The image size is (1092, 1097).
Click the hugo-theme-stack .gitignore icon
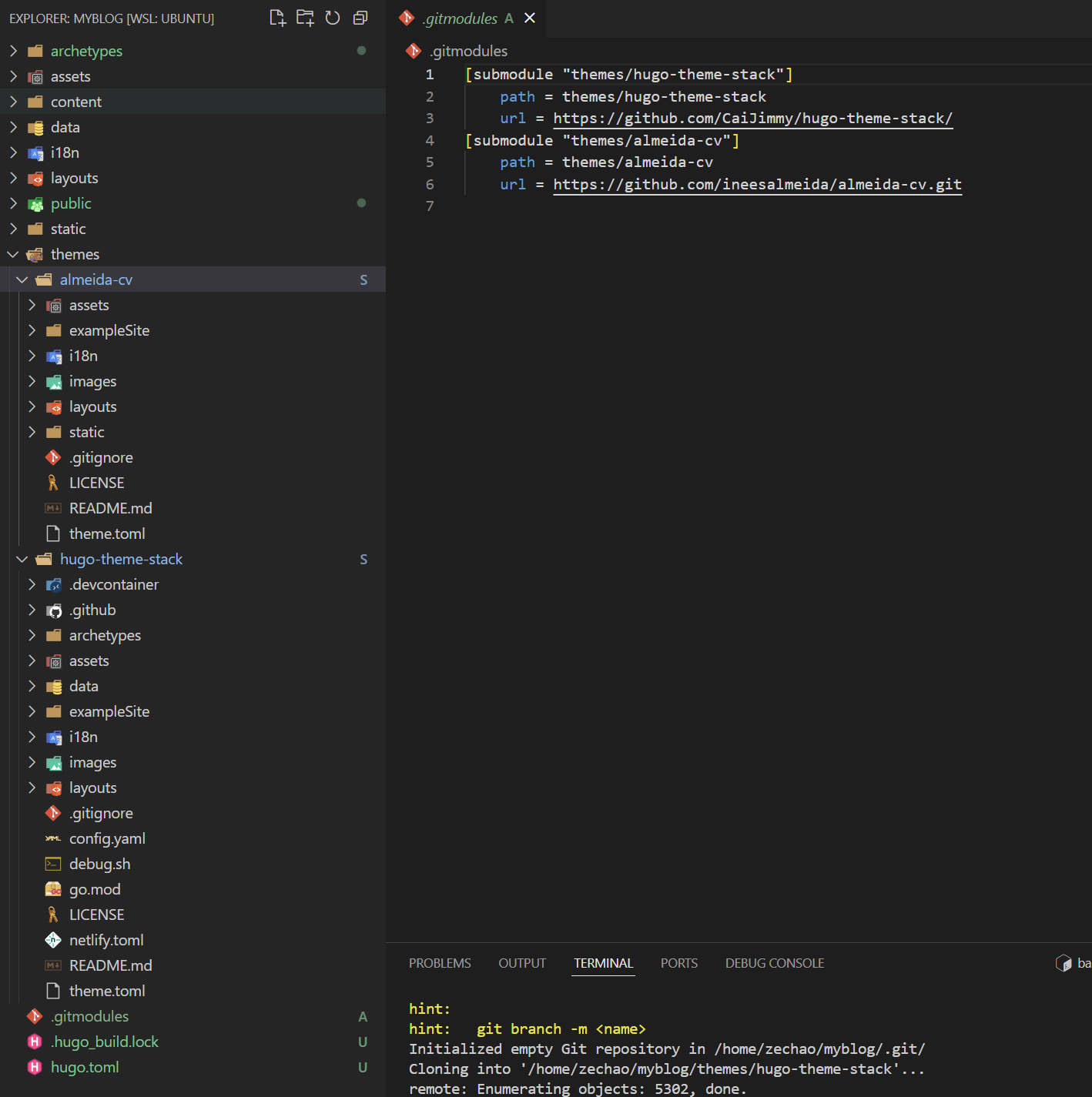point(53,813)
